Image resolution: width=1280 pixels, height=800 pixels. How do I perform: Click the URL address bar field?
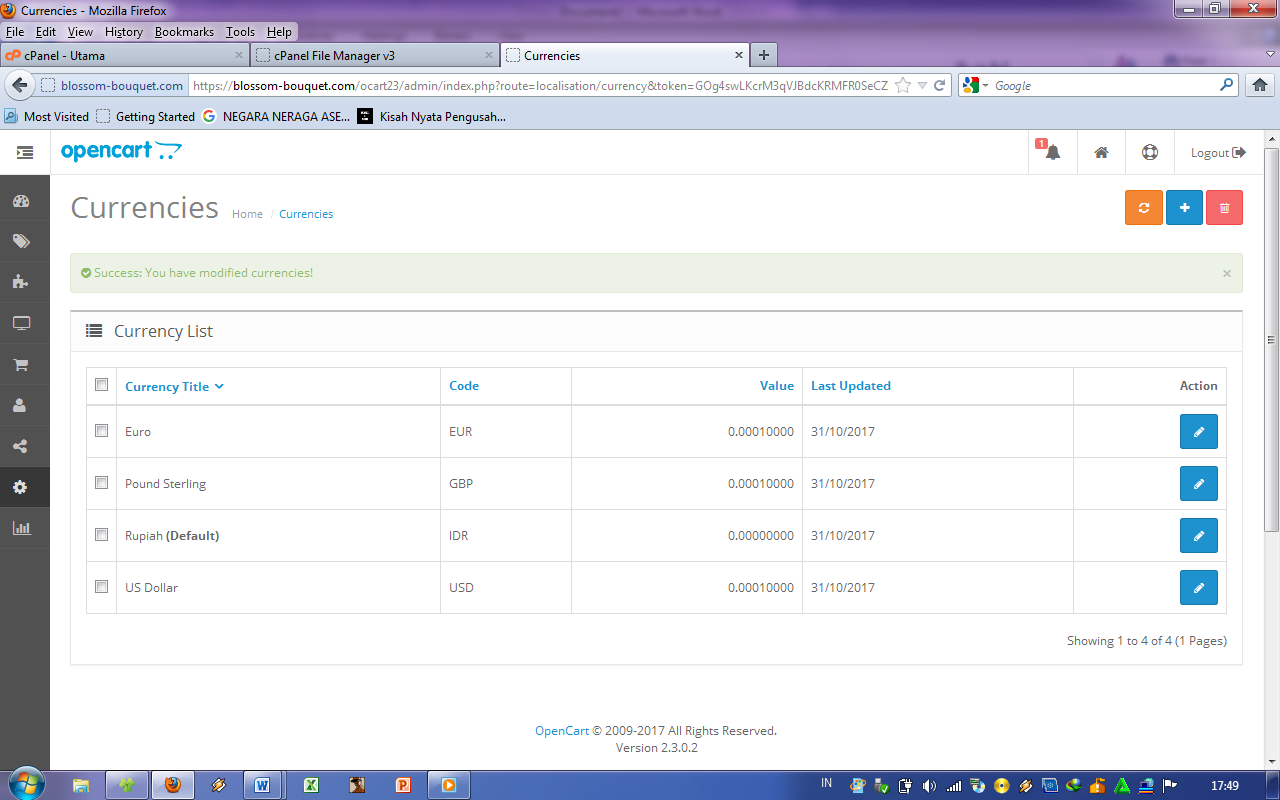[x=540, y=86]
